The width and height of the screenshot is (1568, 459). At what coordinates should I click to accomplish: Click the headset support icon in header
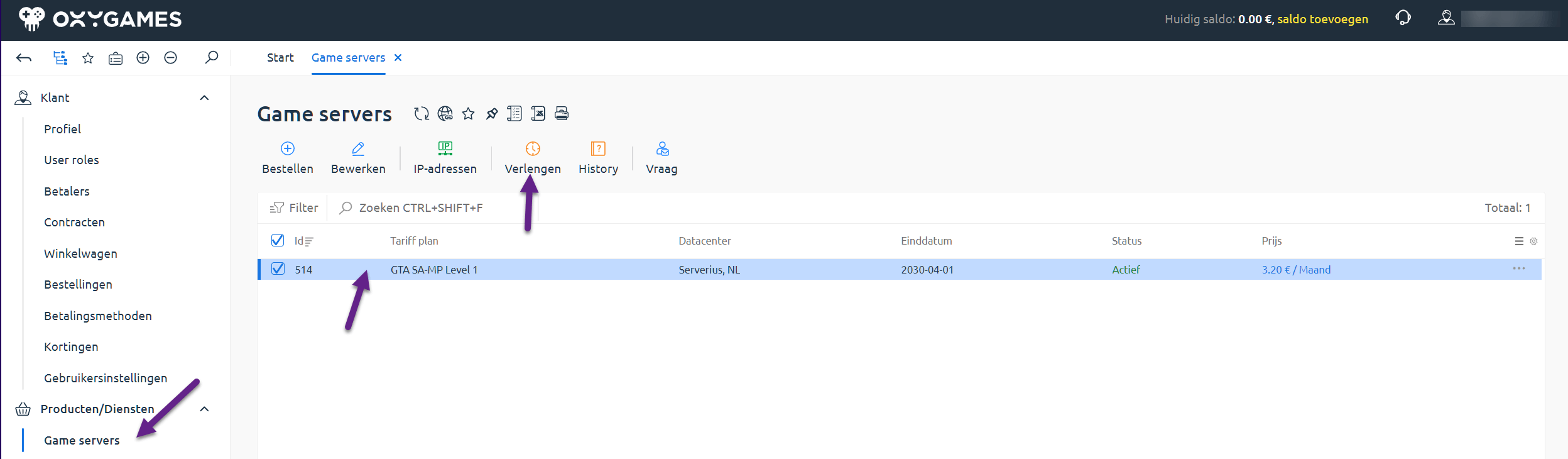(x=1403, y=18)
